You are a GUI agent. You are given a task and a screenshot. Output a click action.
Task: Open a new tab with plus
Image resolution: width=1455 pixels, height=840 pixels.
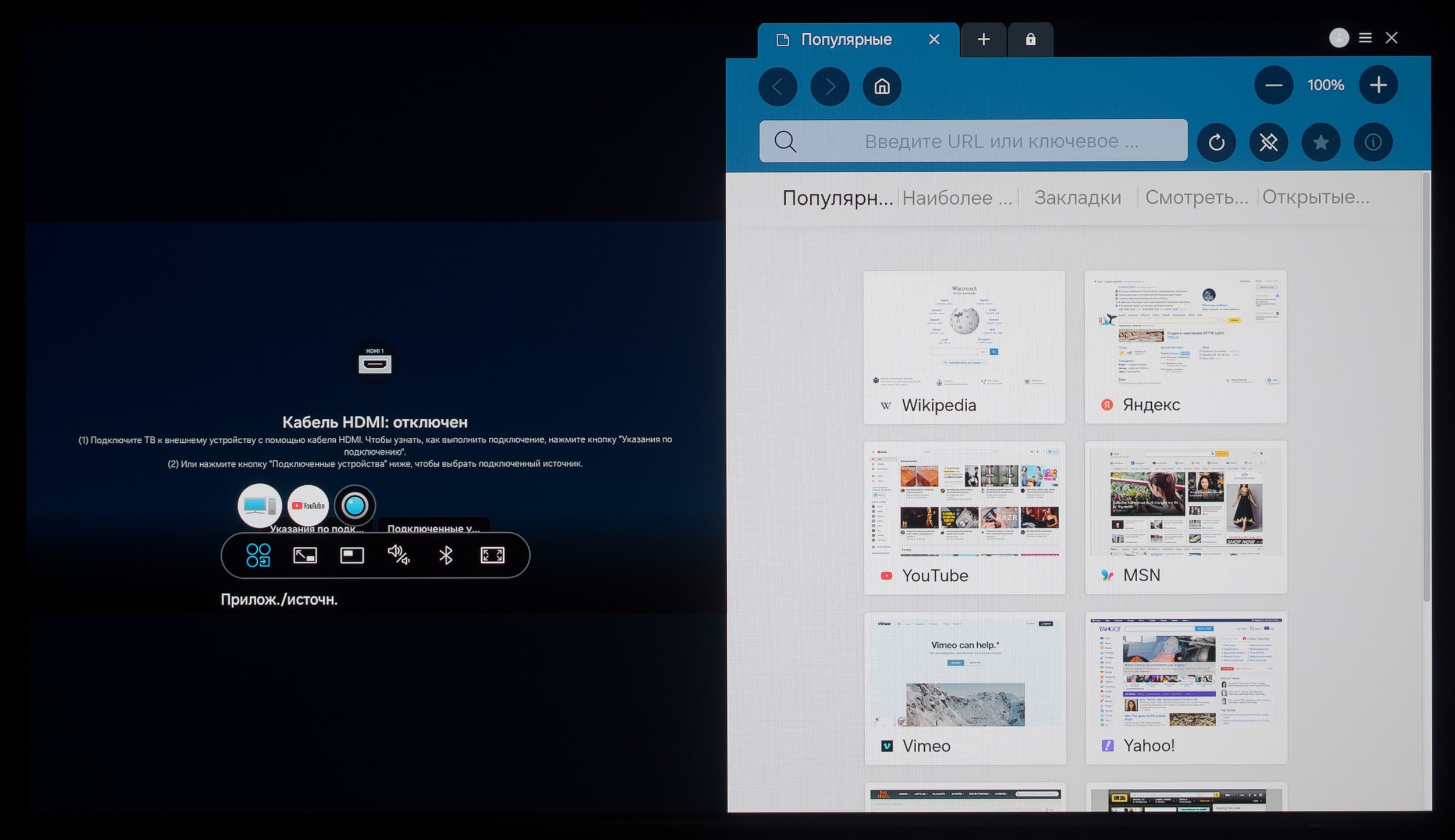tap(984, 40)
